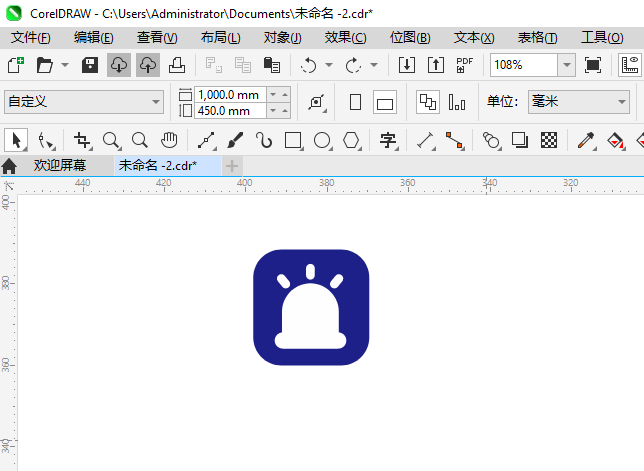
Task: Print the document with the printer icon
Action: 177,65
